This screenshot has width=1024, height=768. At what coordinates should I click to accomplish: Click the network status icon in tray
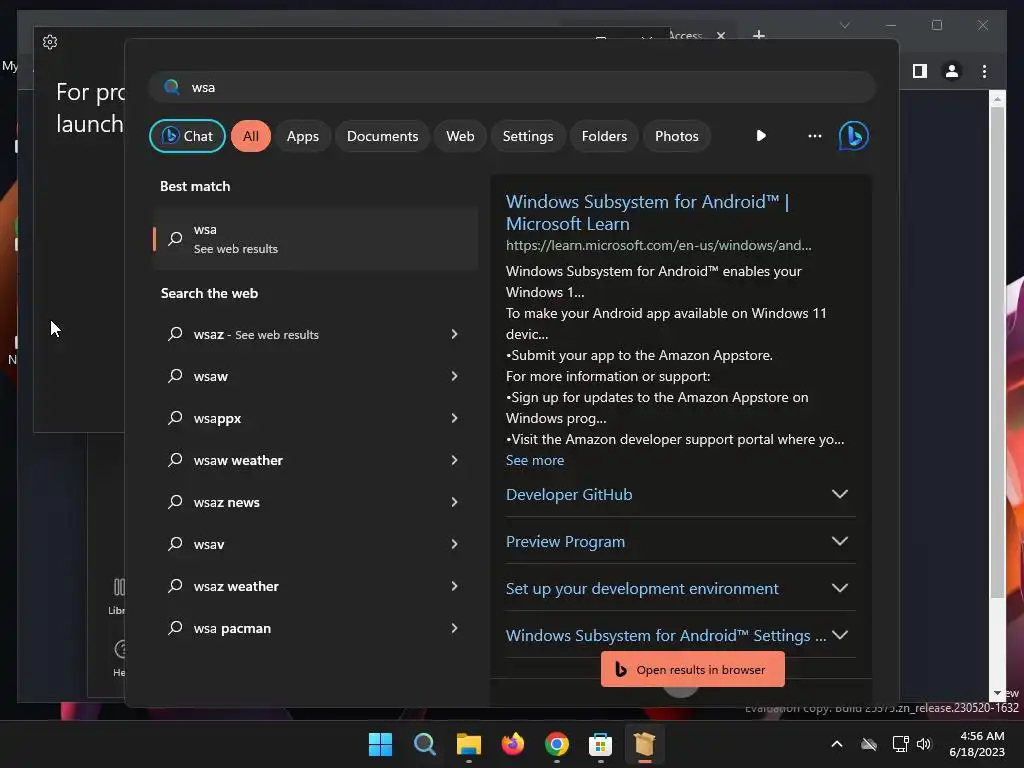[x=901, y=744]
